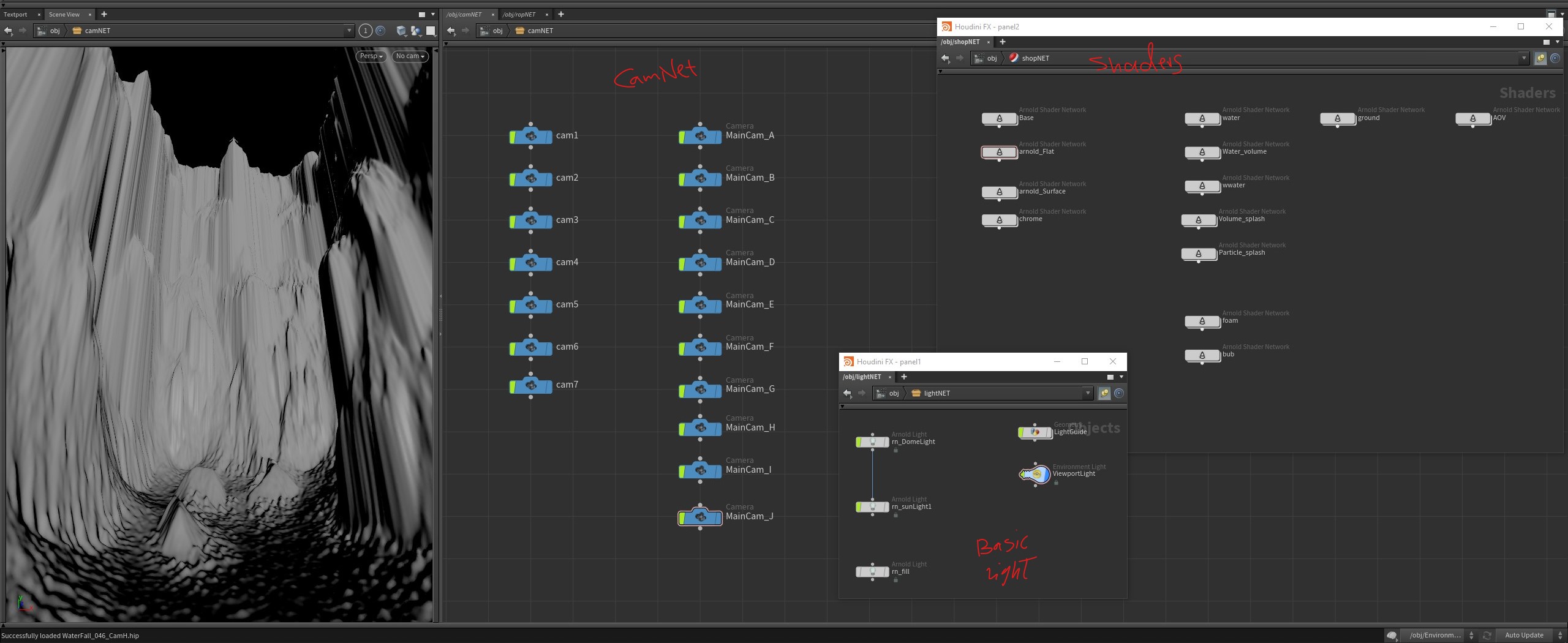
Task: Select the ground shader network node
Action: pos(1337,118)
